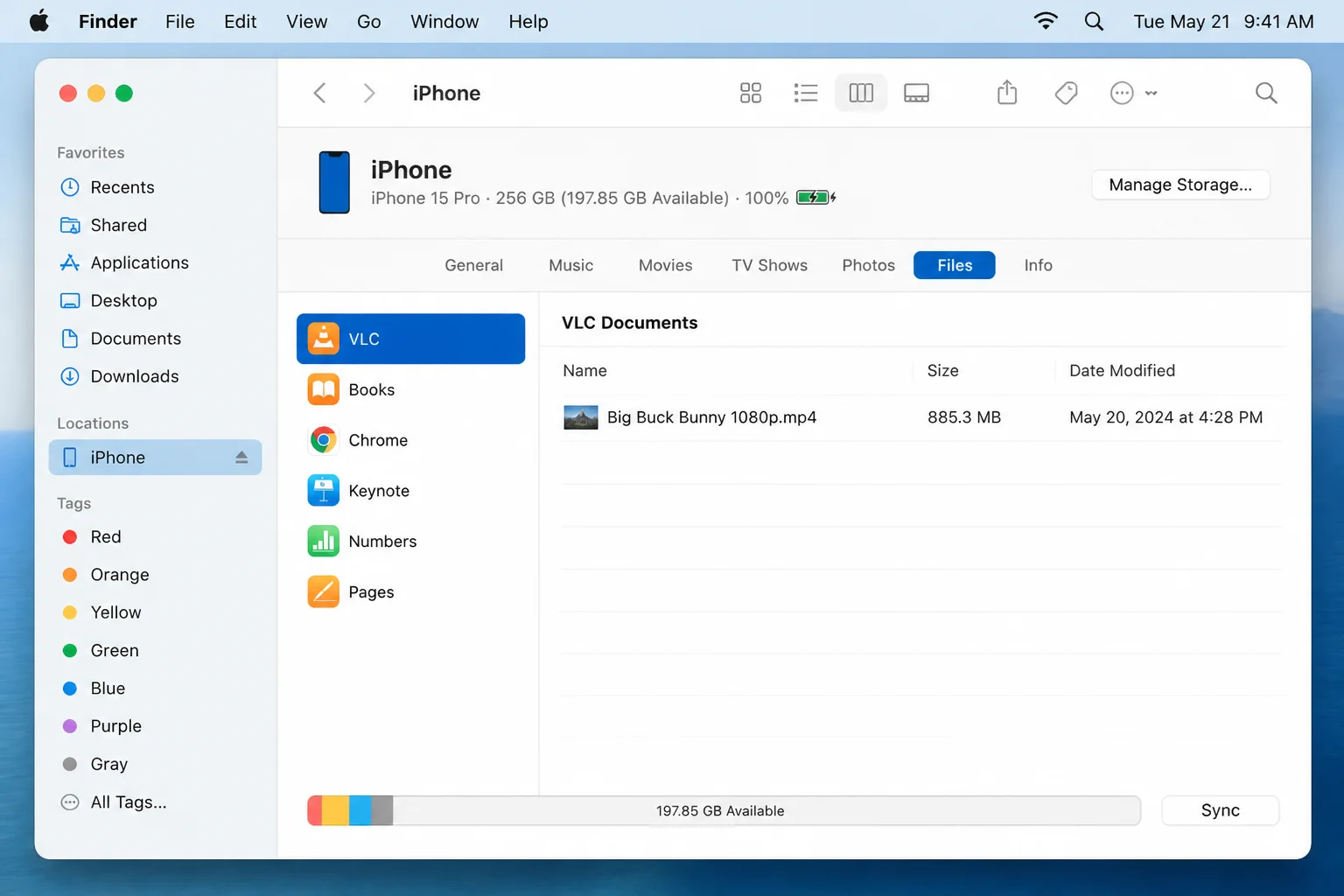This screenshot has height=896, width=1344.
Task: Switch to list view in toolbar
Action: click(806, 93)
